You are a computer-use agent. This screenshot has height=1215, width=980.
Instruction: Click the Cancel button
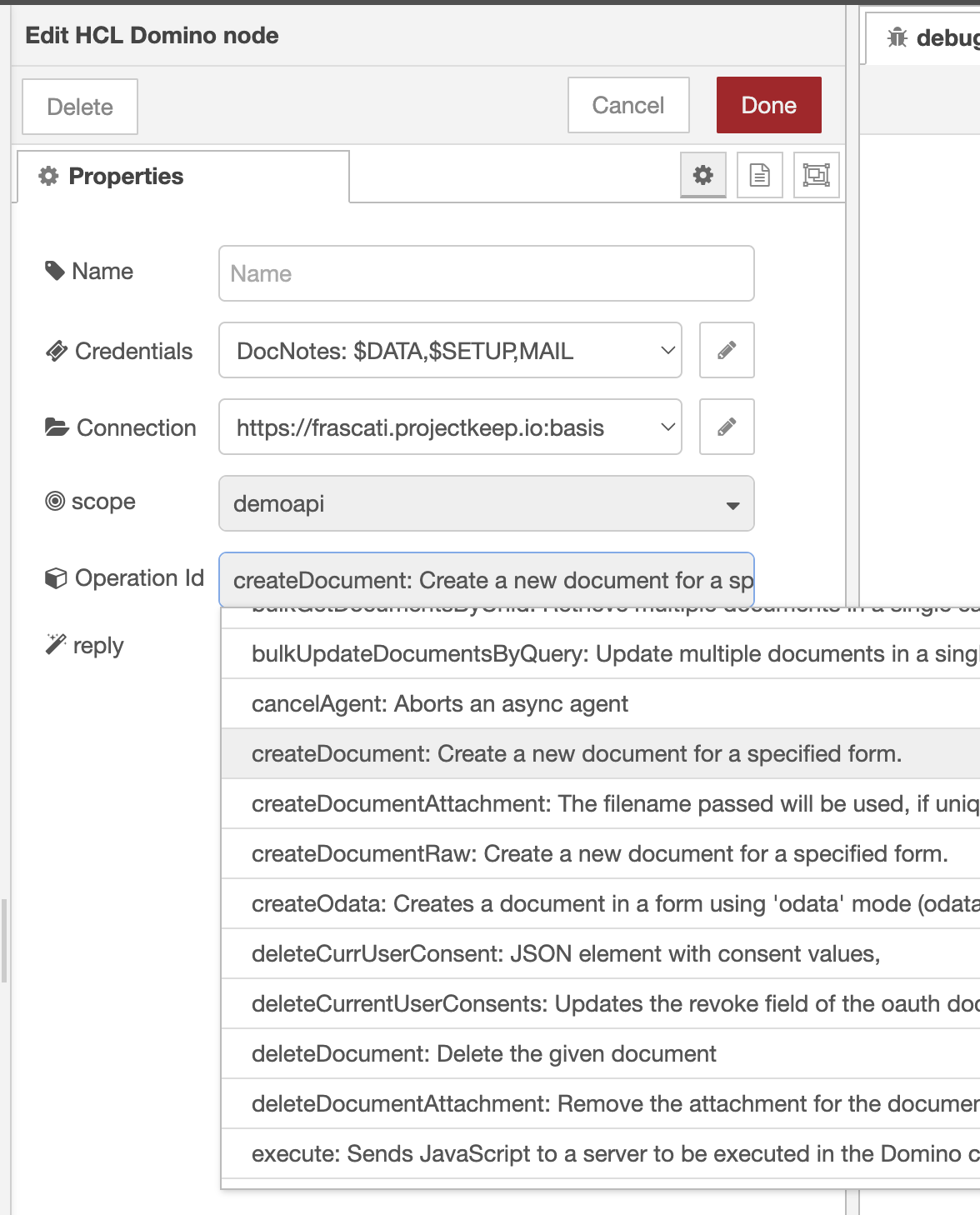tap(628, 105)
